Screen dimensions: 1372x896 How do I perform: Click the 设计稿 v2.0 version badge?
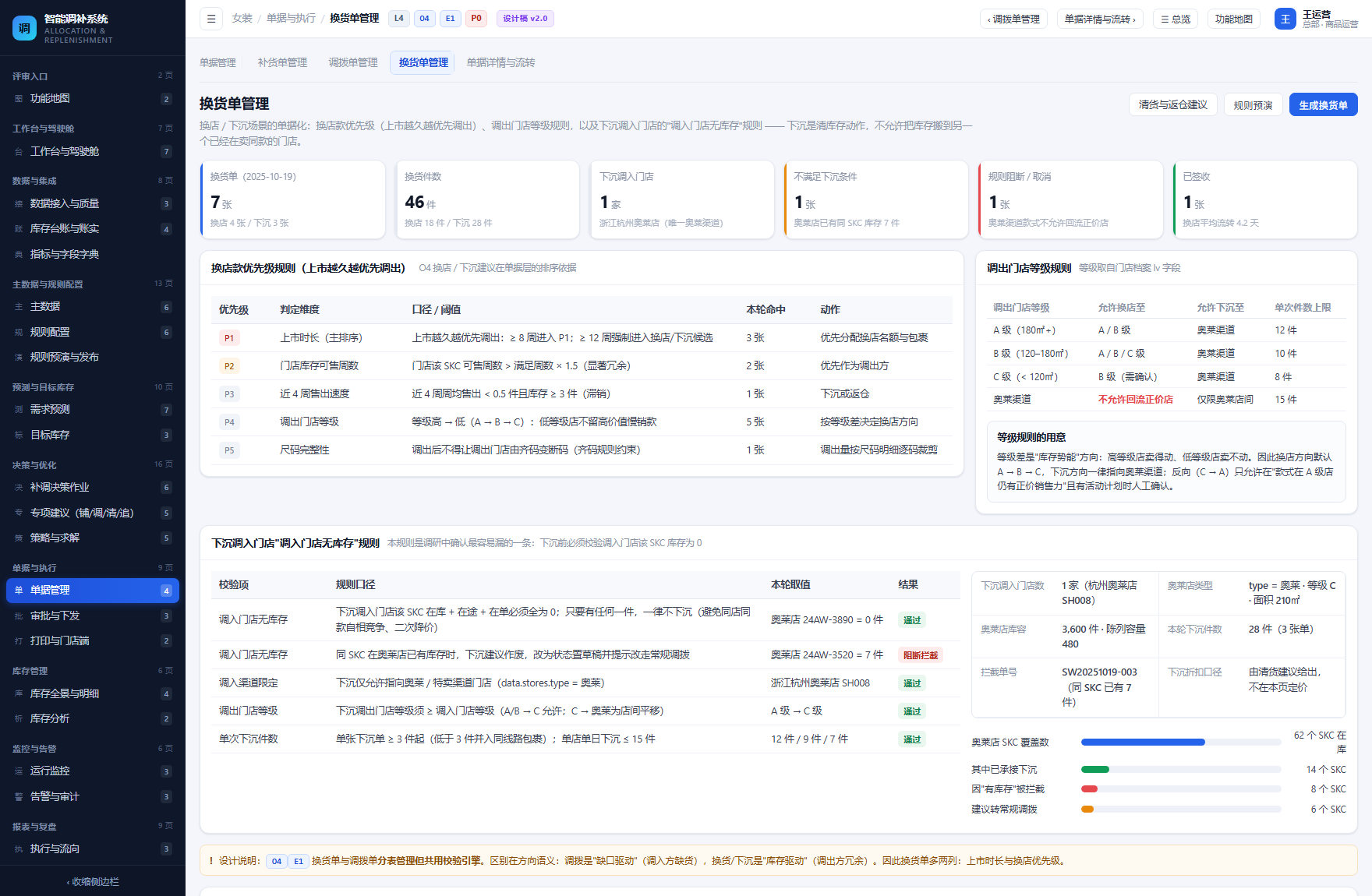pos(525,19)
